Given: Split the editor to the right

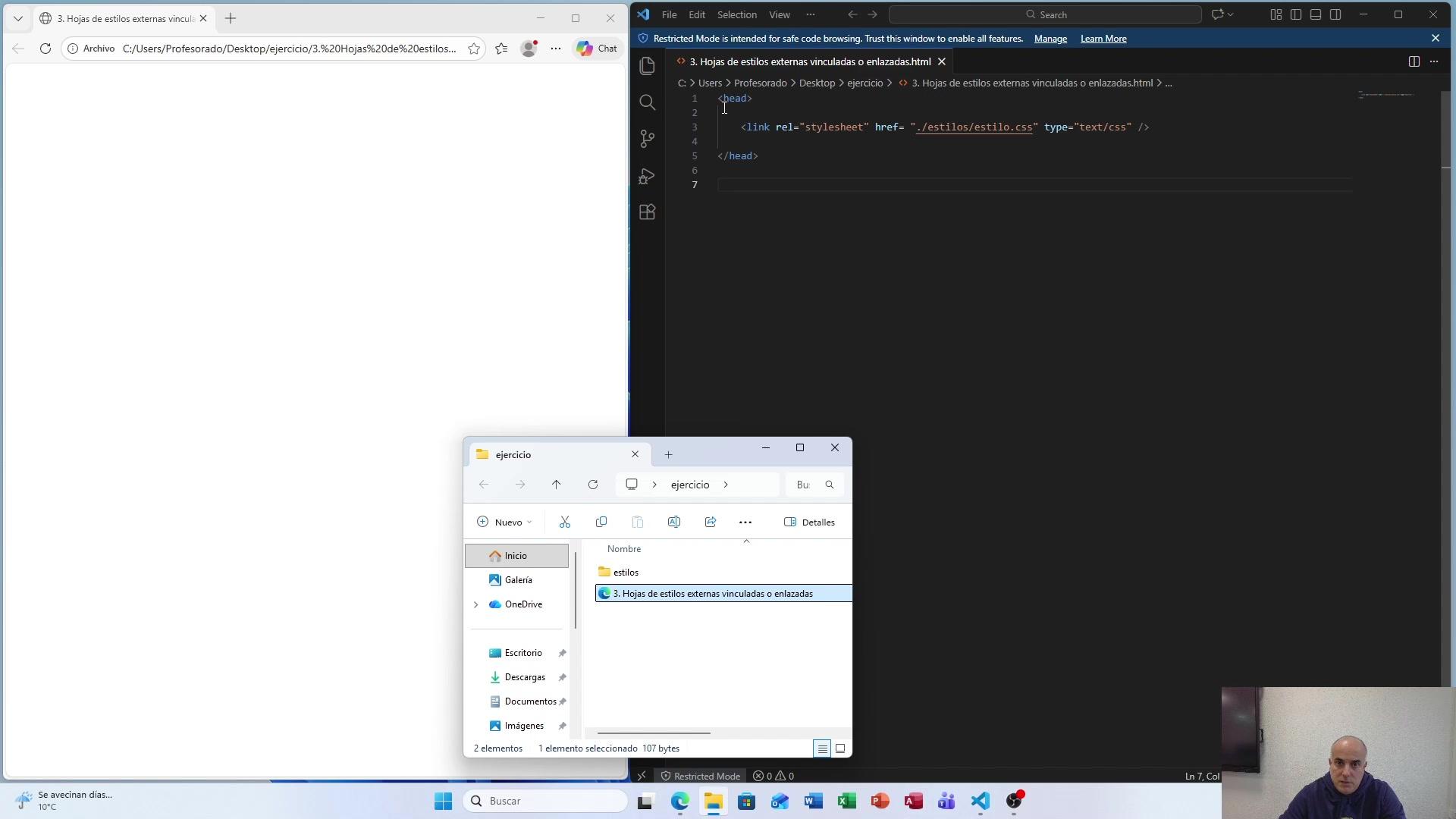Looking at the screenshot, I should (x=1414, y=61).
